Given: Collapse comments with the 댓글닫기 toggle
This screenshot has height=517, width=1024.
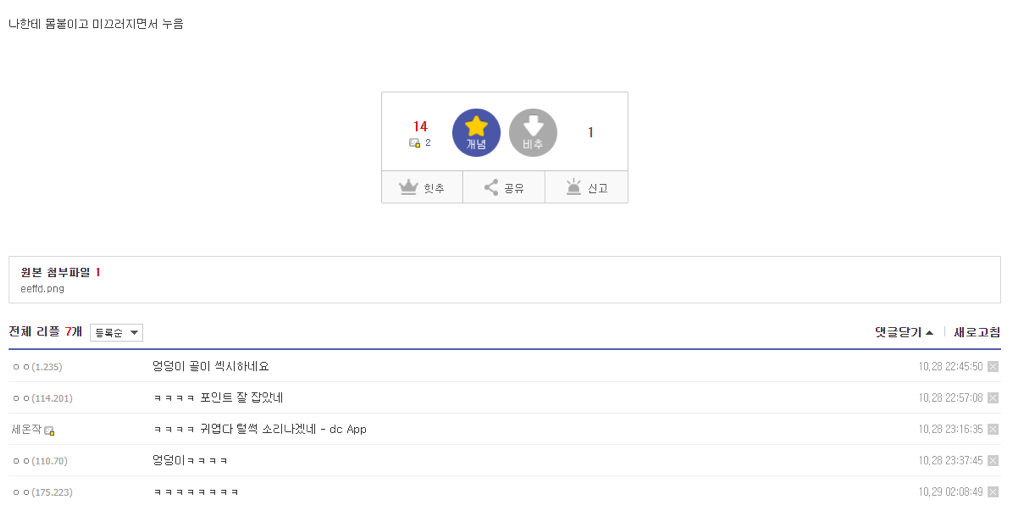Looking at the screenshot, I should [904, 332].
